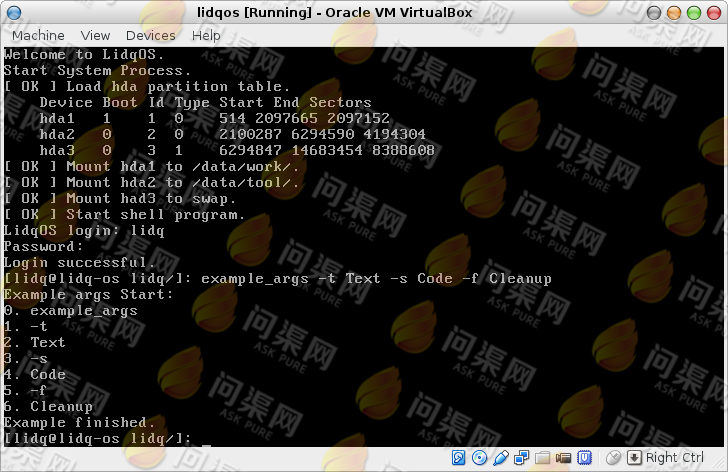Click the example_args command line
This screenshot has height=472, width=728.
tap(278, 279)
